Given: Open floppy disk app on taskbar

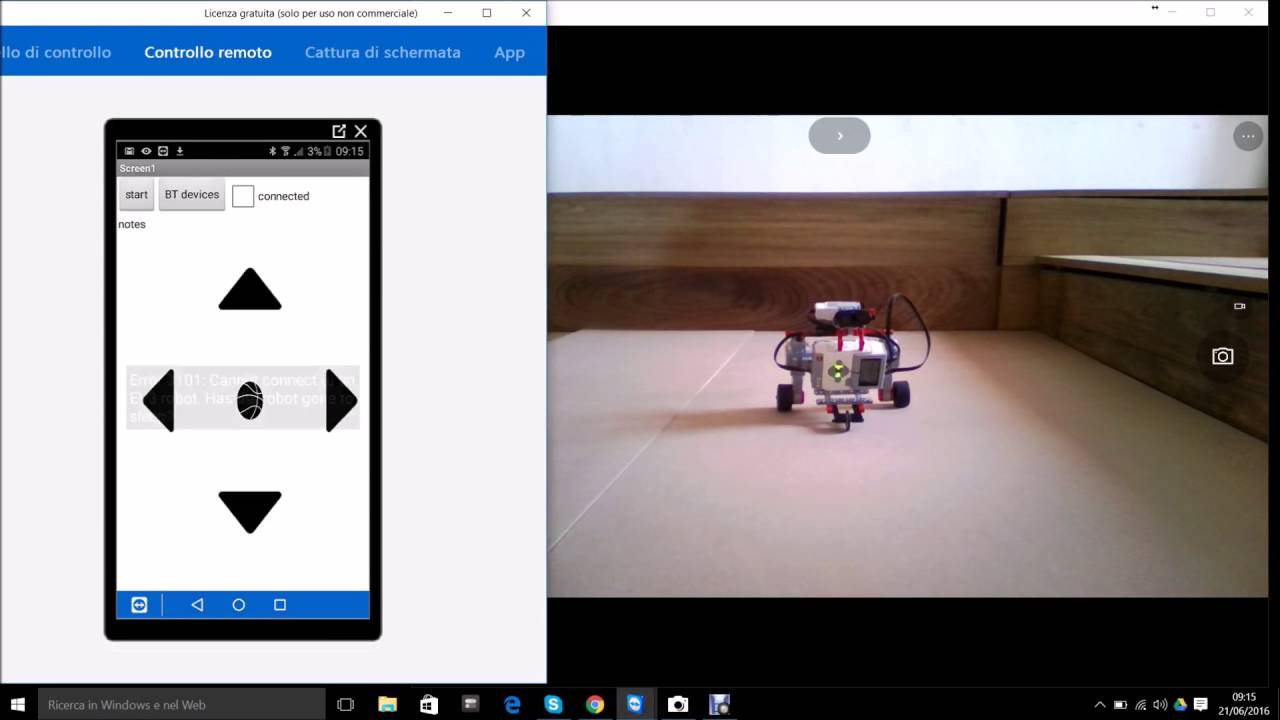Looking at the screenshot, I should pyautogui.click(x=719, y=704).
